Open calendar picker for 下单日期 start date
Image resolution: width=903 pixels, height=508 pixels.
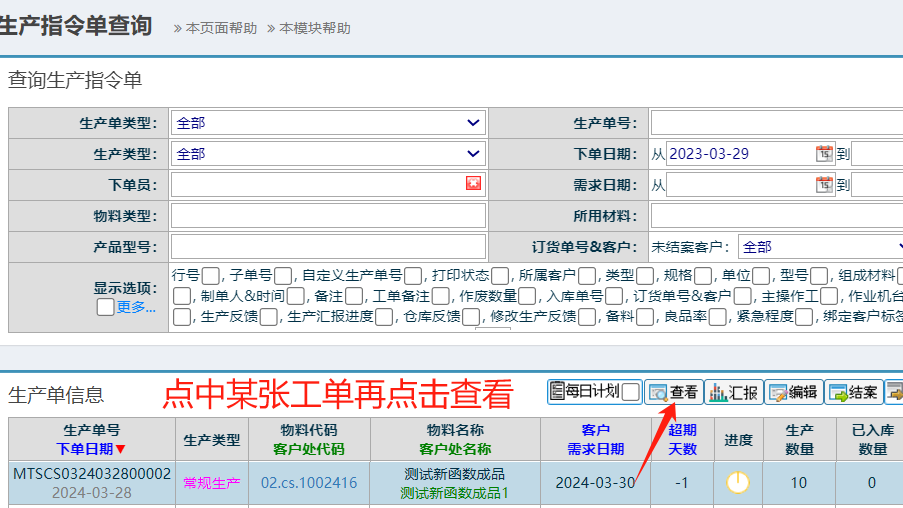click(824, 154)
